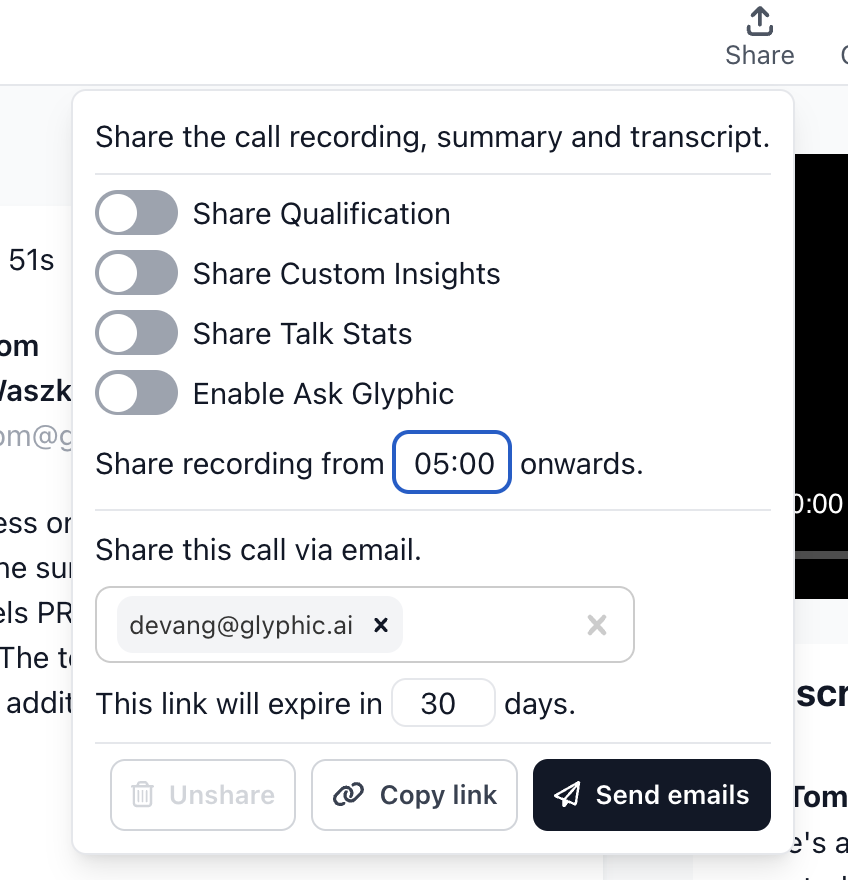Enable the Share Qualification toggle

[x=136, y=214]
